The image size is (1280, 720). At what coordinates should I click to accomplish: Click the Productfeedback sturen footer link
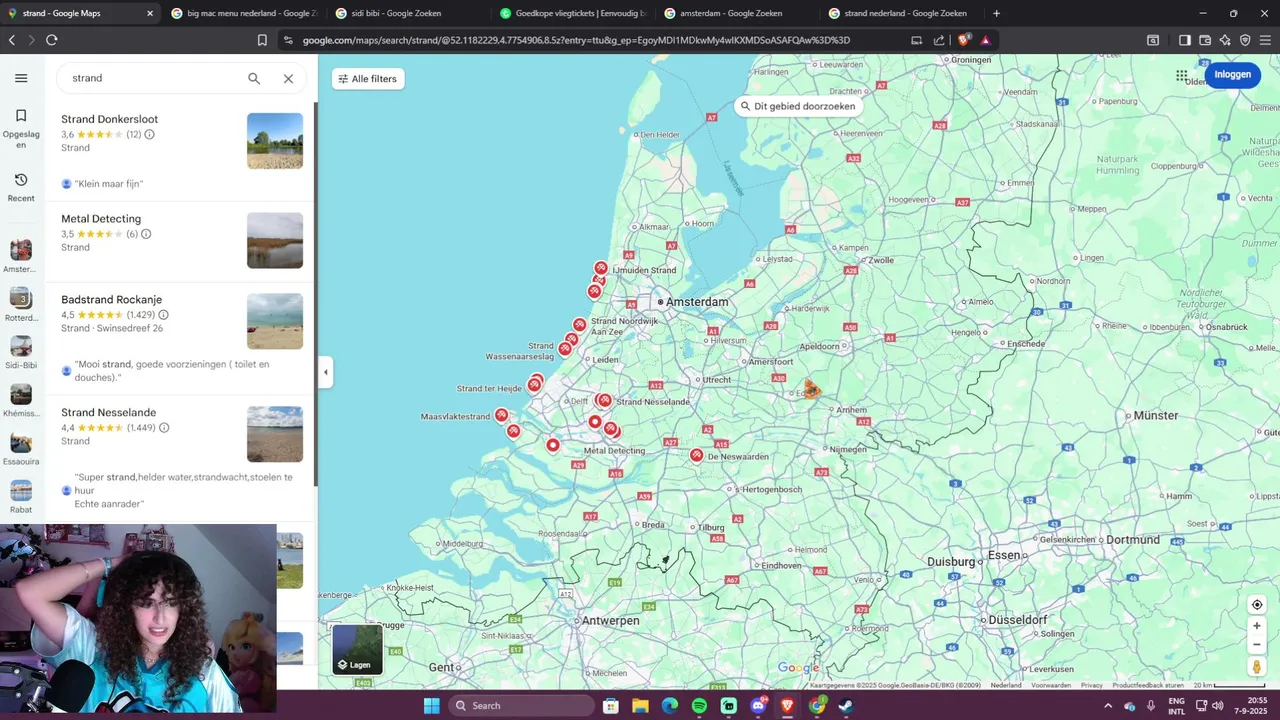tap(1148, 685)
